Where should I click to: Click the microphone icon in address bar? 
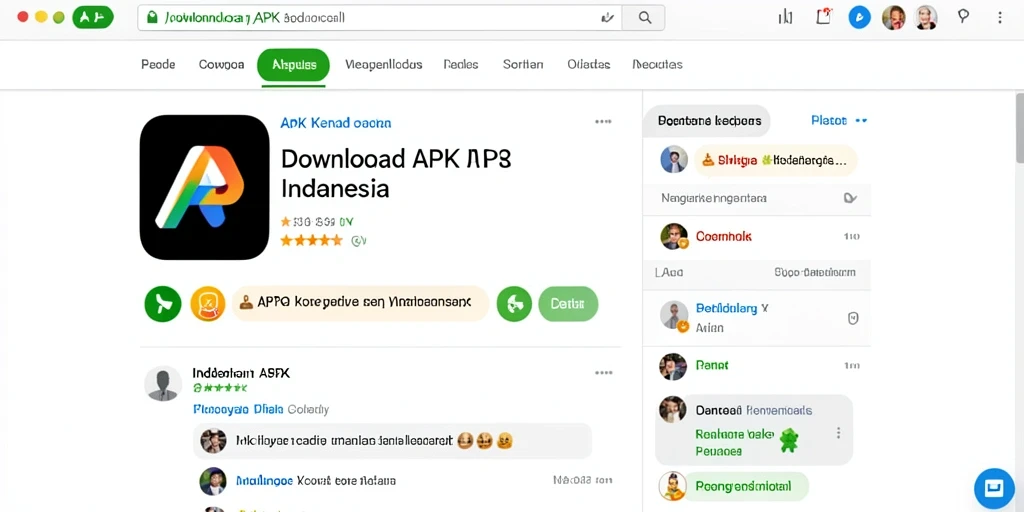point(607,18)
